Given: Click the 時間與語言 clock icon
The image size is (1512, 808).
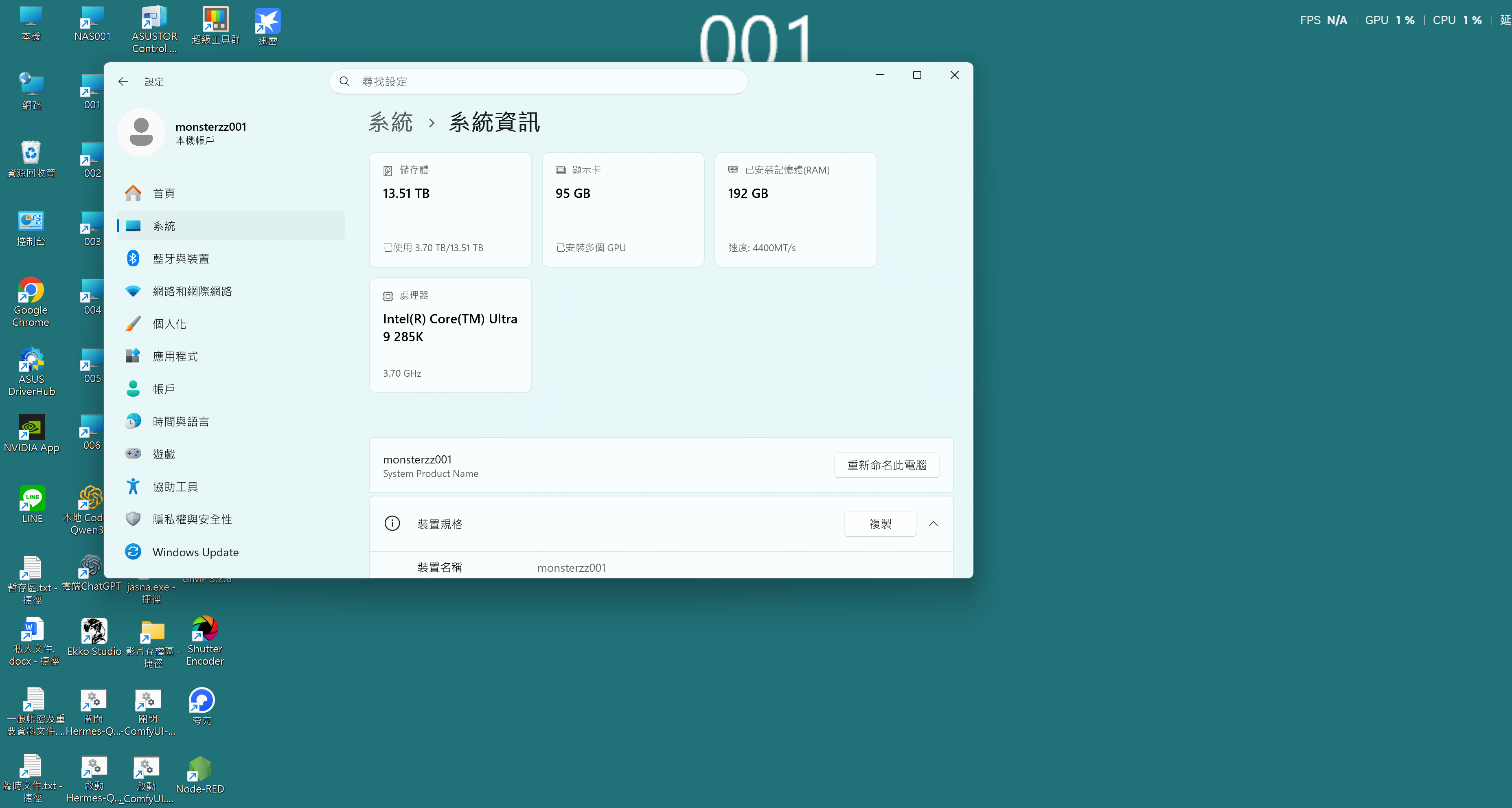Looking at the screenshot, I should point(133,421).
